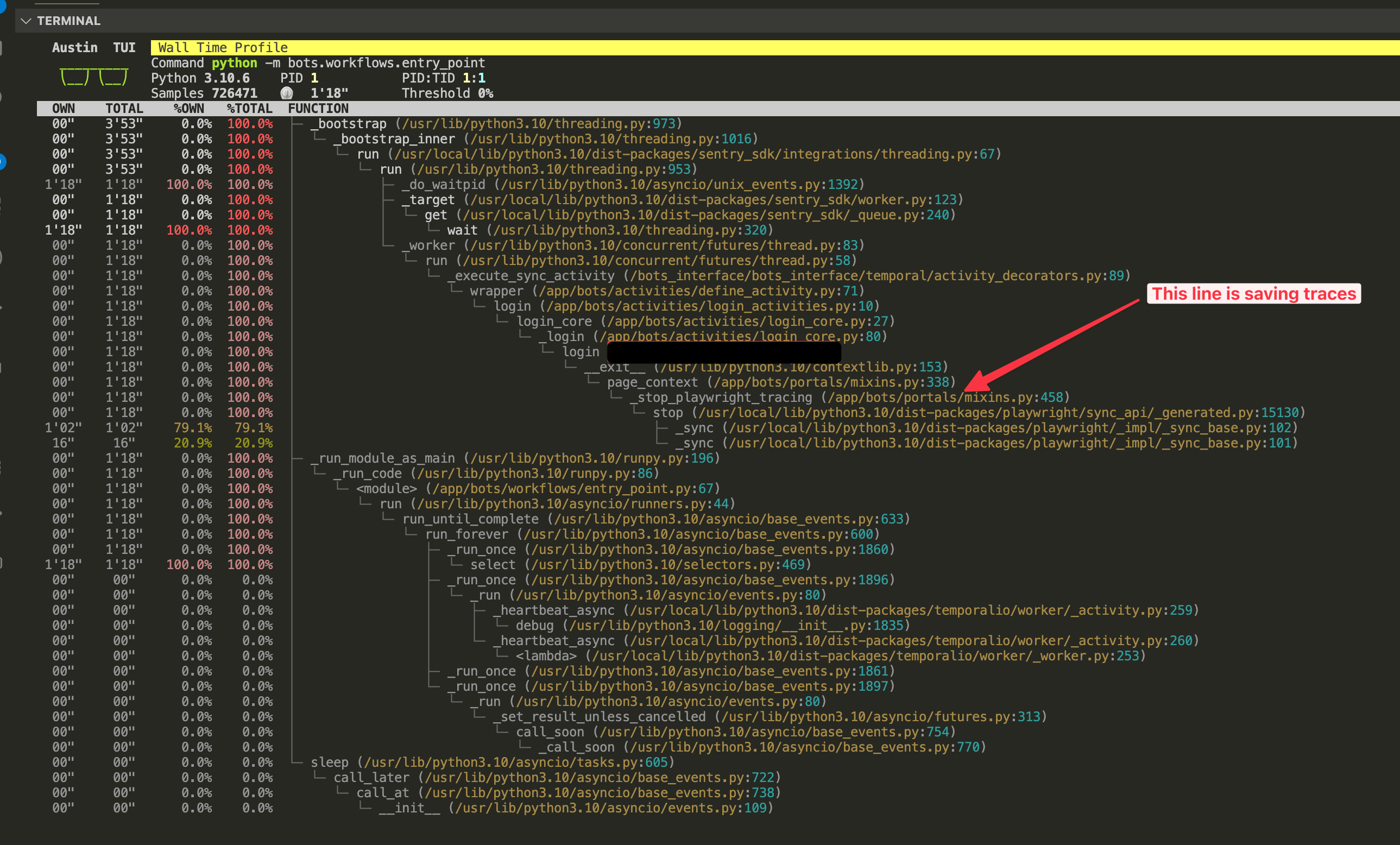
Task: Select the Python logo-colored 'python' command keyword
Action: point(234,62)
